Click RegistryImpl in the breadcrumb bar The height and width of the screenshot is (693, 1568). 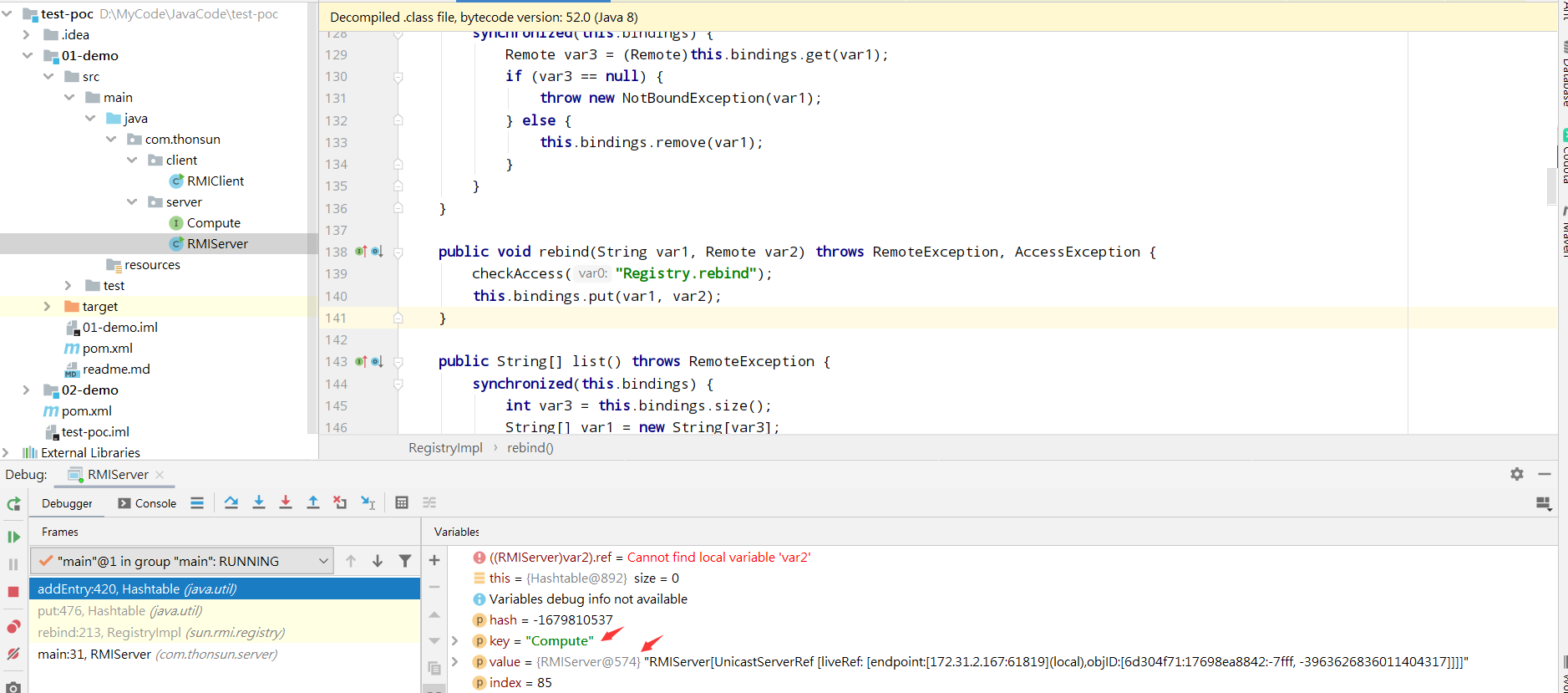tap(445, 447)
